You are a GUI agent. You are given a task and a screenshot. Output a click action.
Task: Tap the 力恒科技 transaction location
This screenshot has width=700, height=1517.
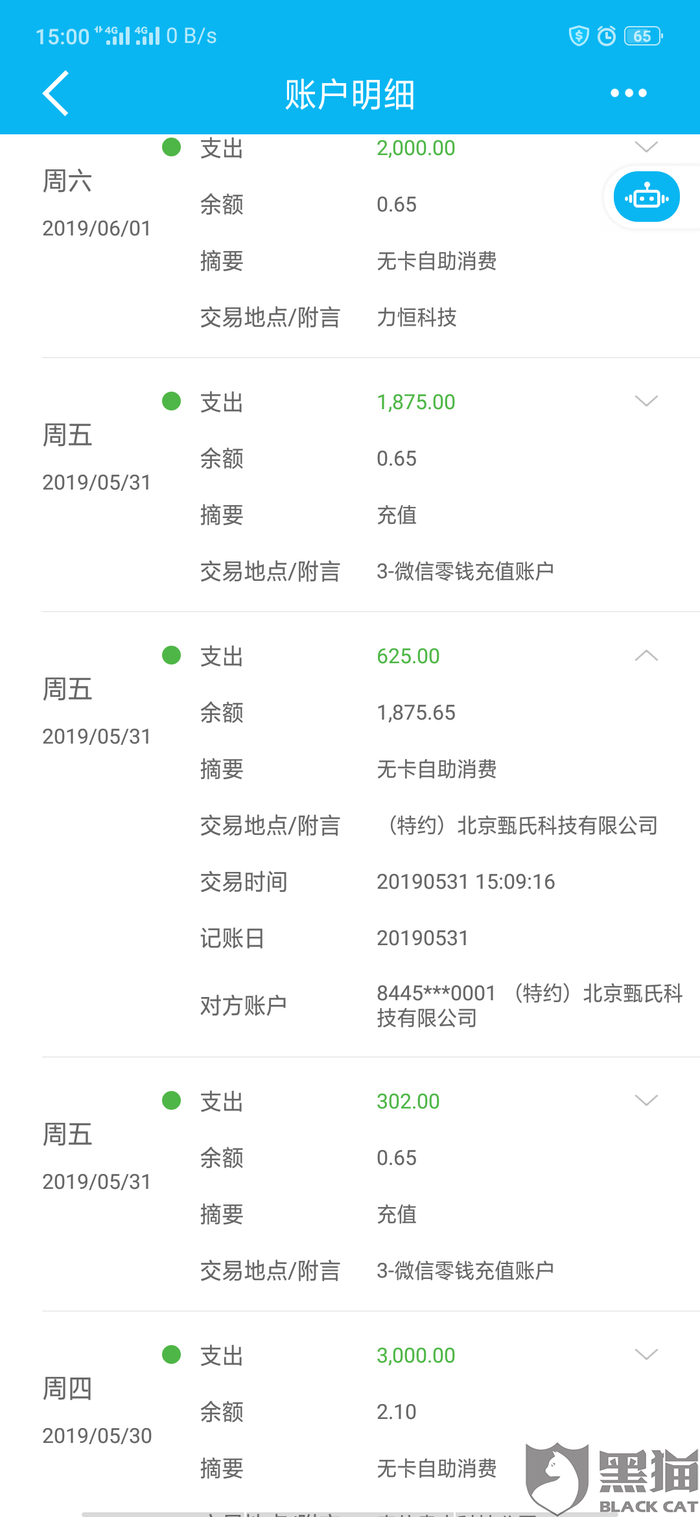pyautogui.click(x=416, y=318)
